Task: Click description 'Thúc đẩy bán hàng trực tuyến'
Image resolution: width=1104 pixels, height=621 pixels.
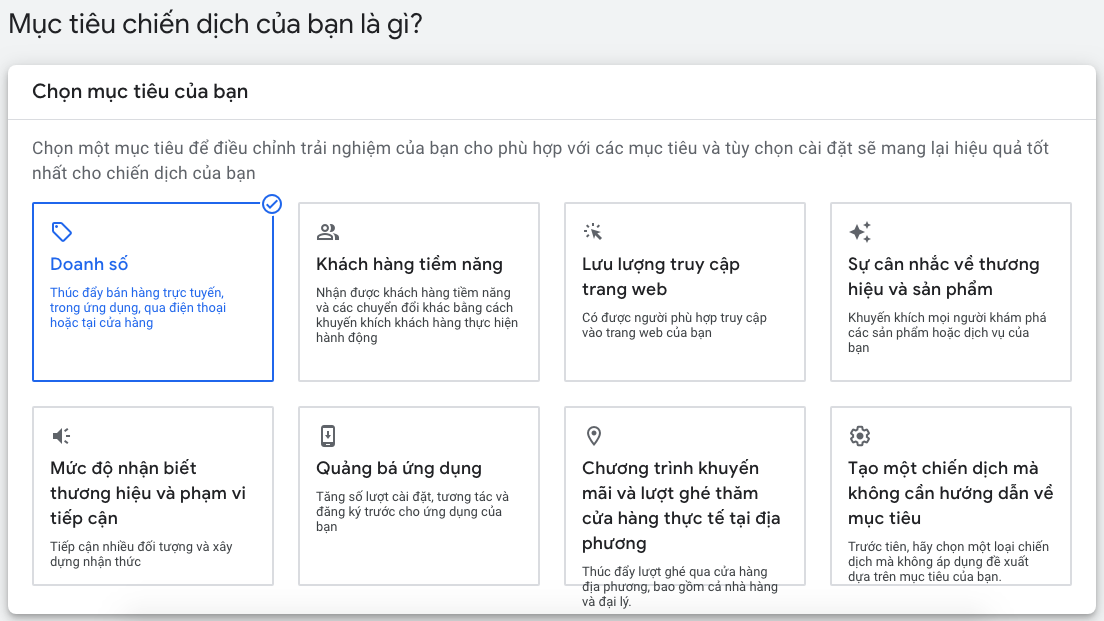Action: point(138,308)
